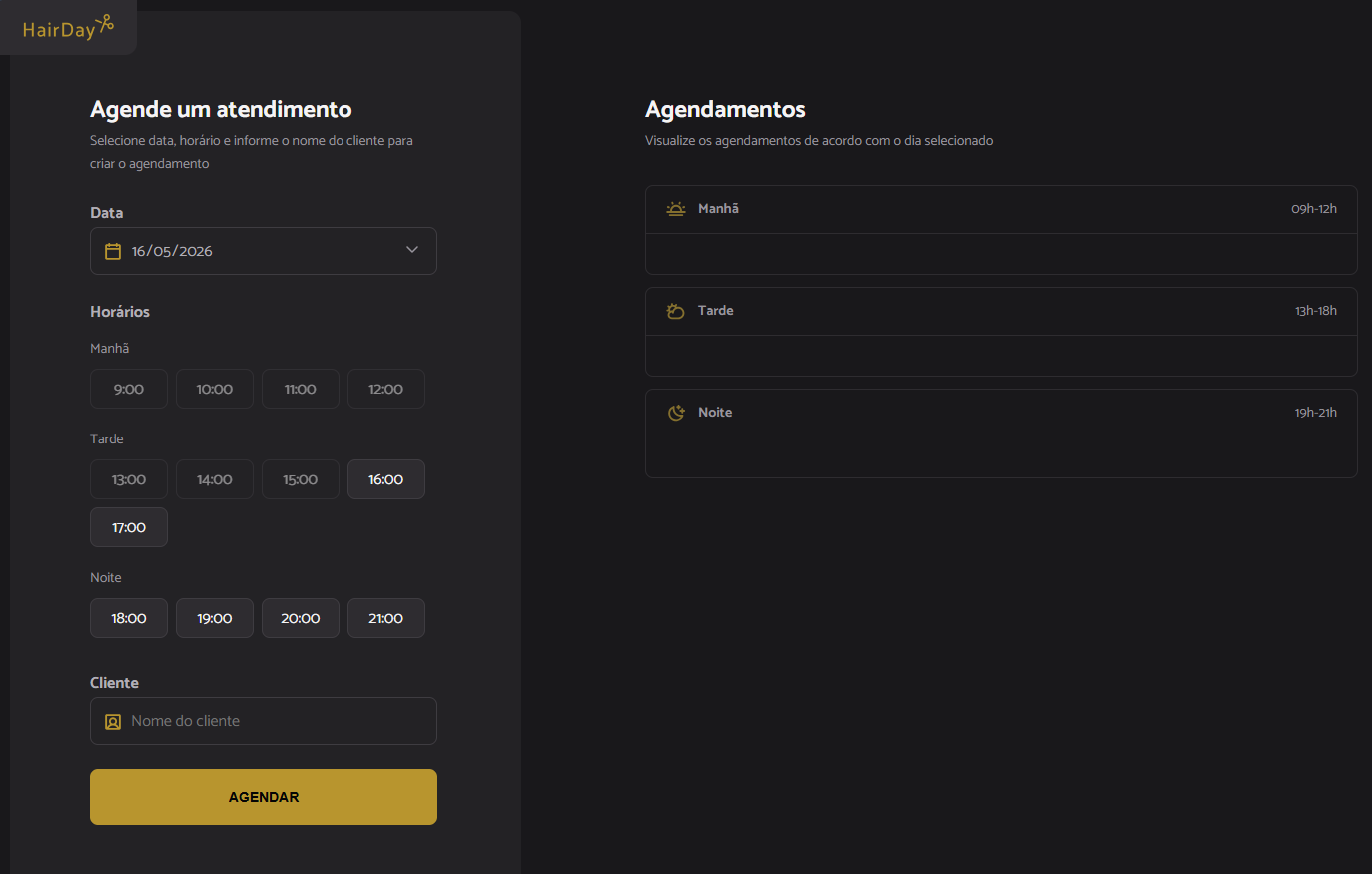
Task: Select the 11:00 time slot
Action: coord(301,389)
